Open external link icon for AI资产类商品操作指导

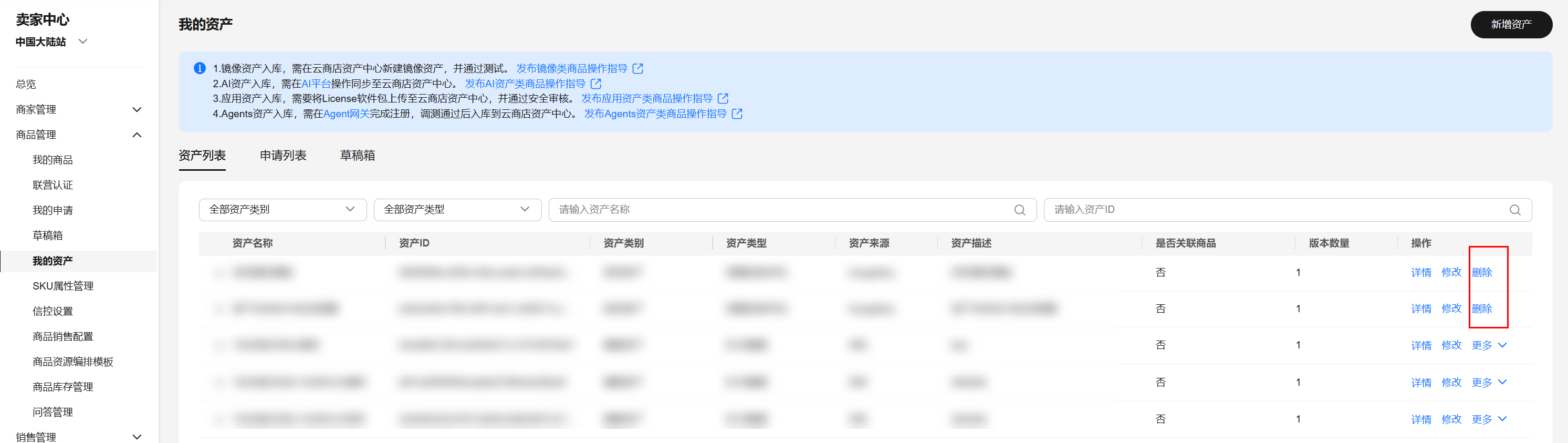coord(596,84)
